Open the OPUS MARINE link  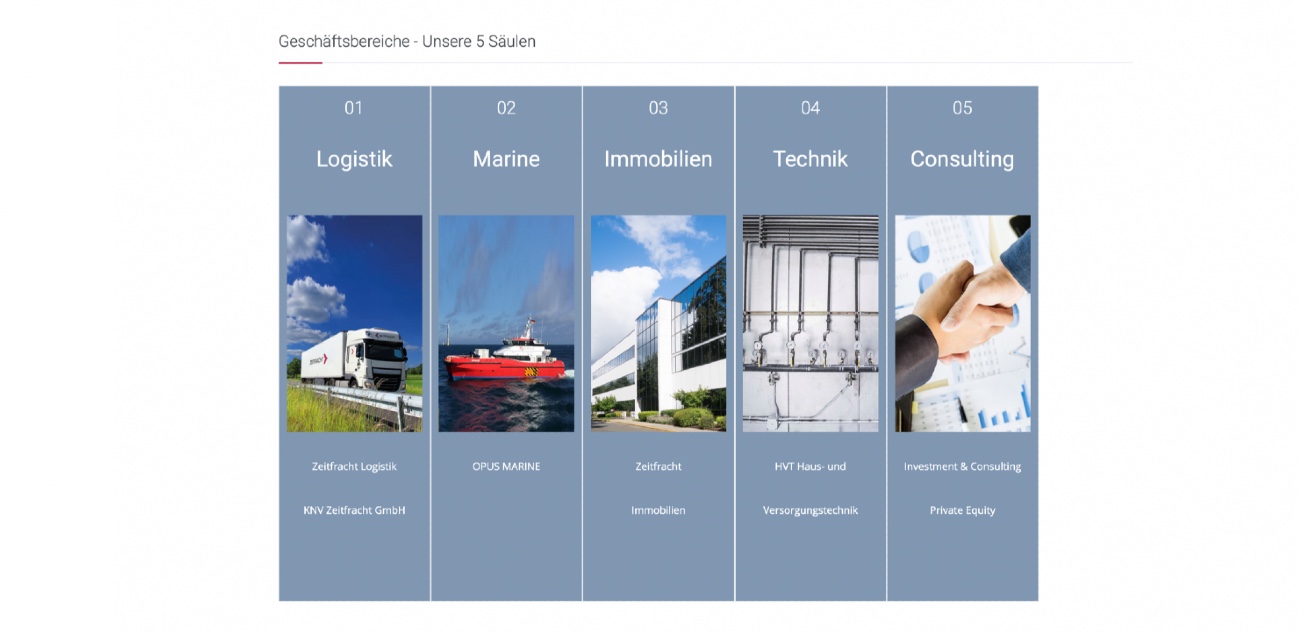point(506,466)
